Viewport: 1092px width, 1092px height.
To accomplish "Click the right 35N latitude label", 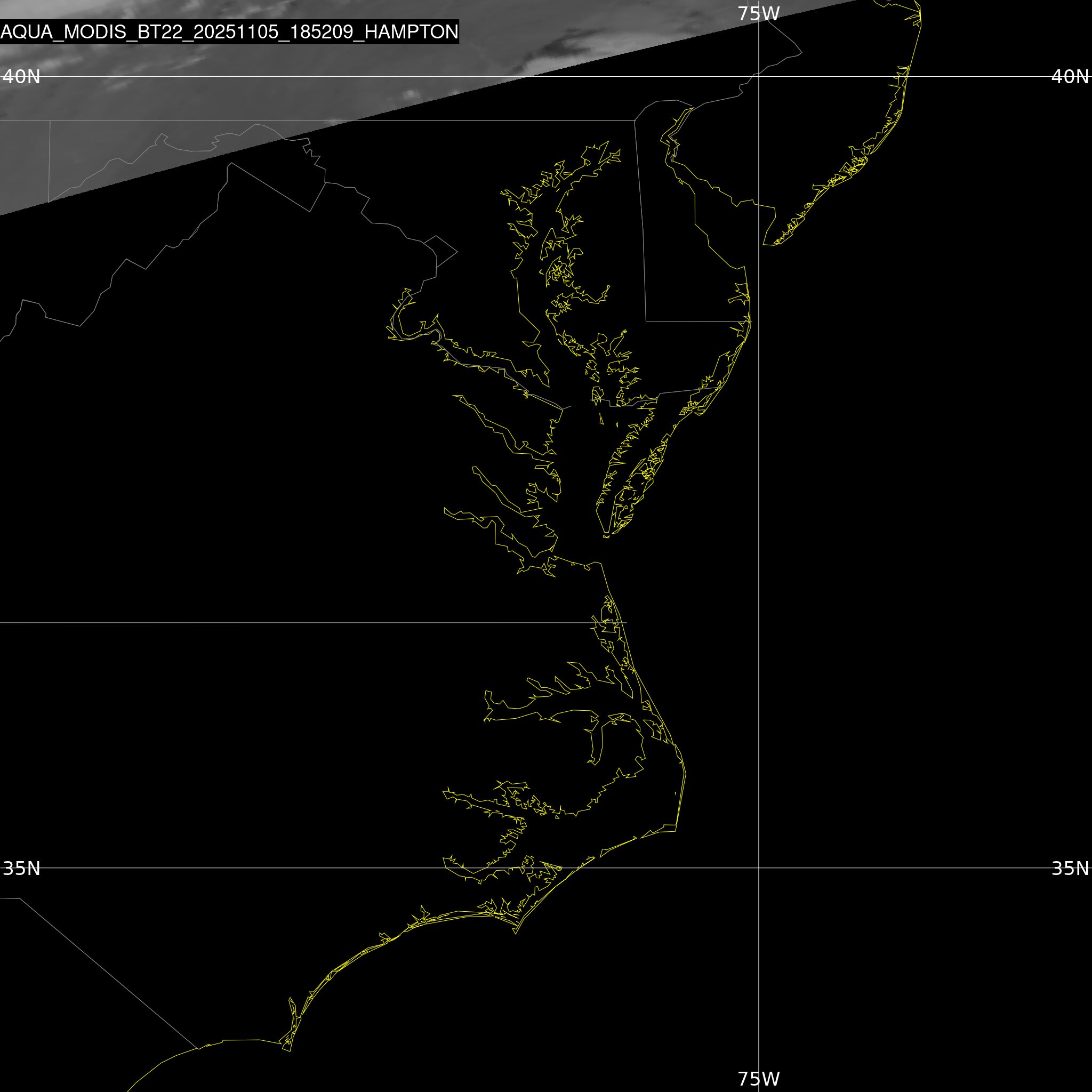I will 1070,868.
